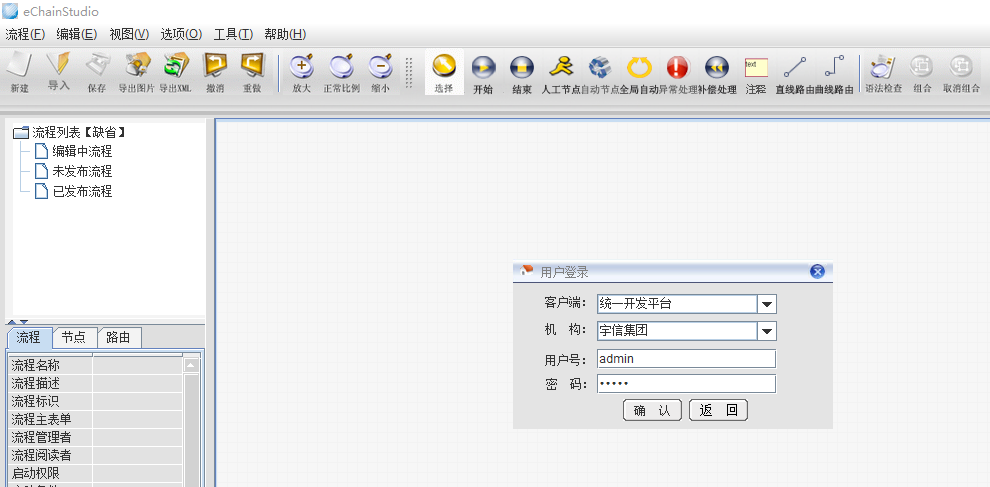This screenshot has width=990, height=487.
Task: Select the 直线路由 straight route tool
Action: (794, 70)
